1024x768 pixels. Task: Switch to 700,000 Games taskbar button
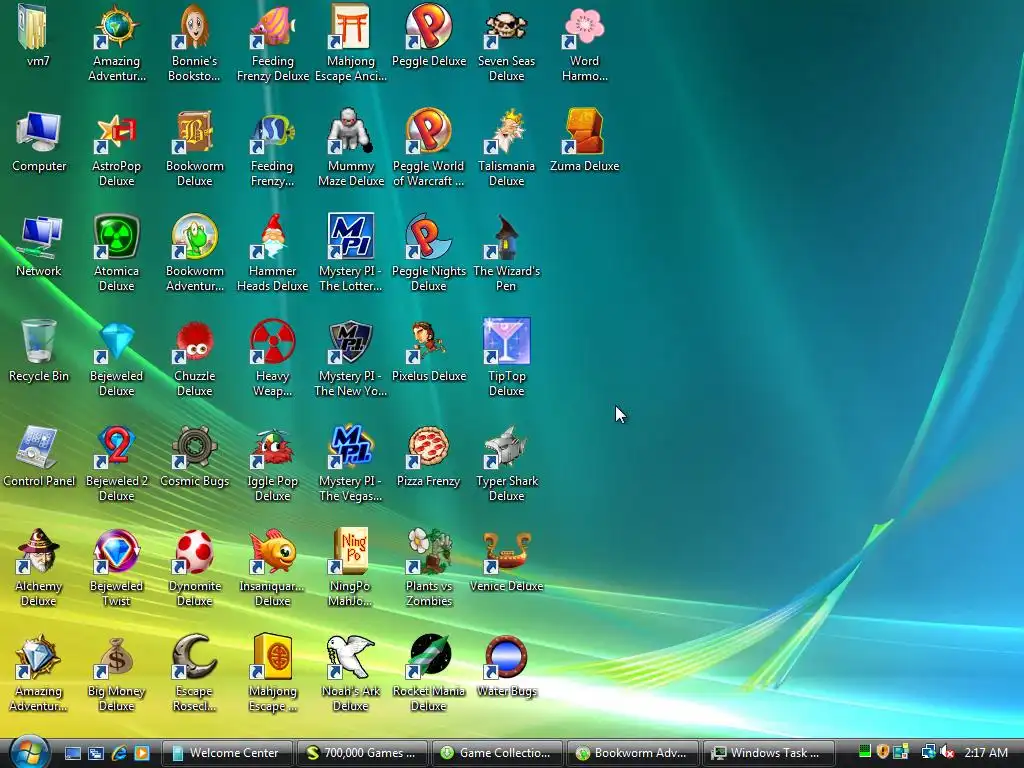point(362,753)
